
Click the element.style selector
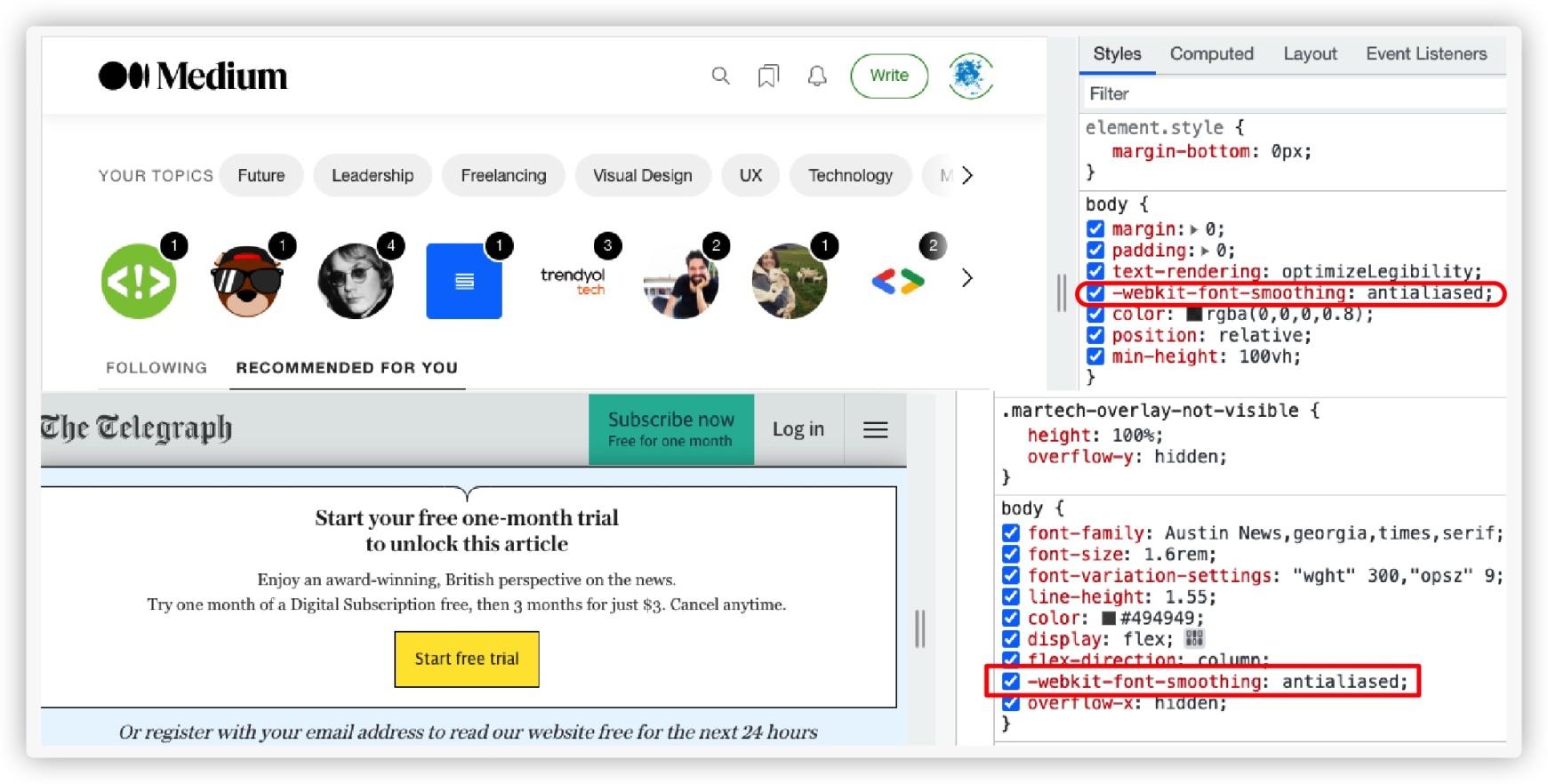coord(1154,128)
